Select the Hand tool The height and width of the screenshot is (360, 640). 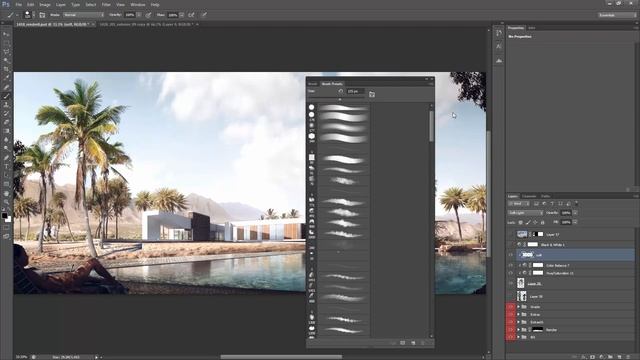6,193
